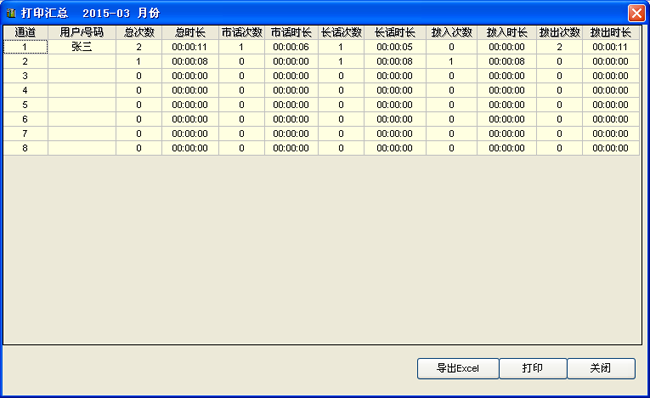
Task: Click the 拨出次数 column header
Action: click(x=559, y=32)
